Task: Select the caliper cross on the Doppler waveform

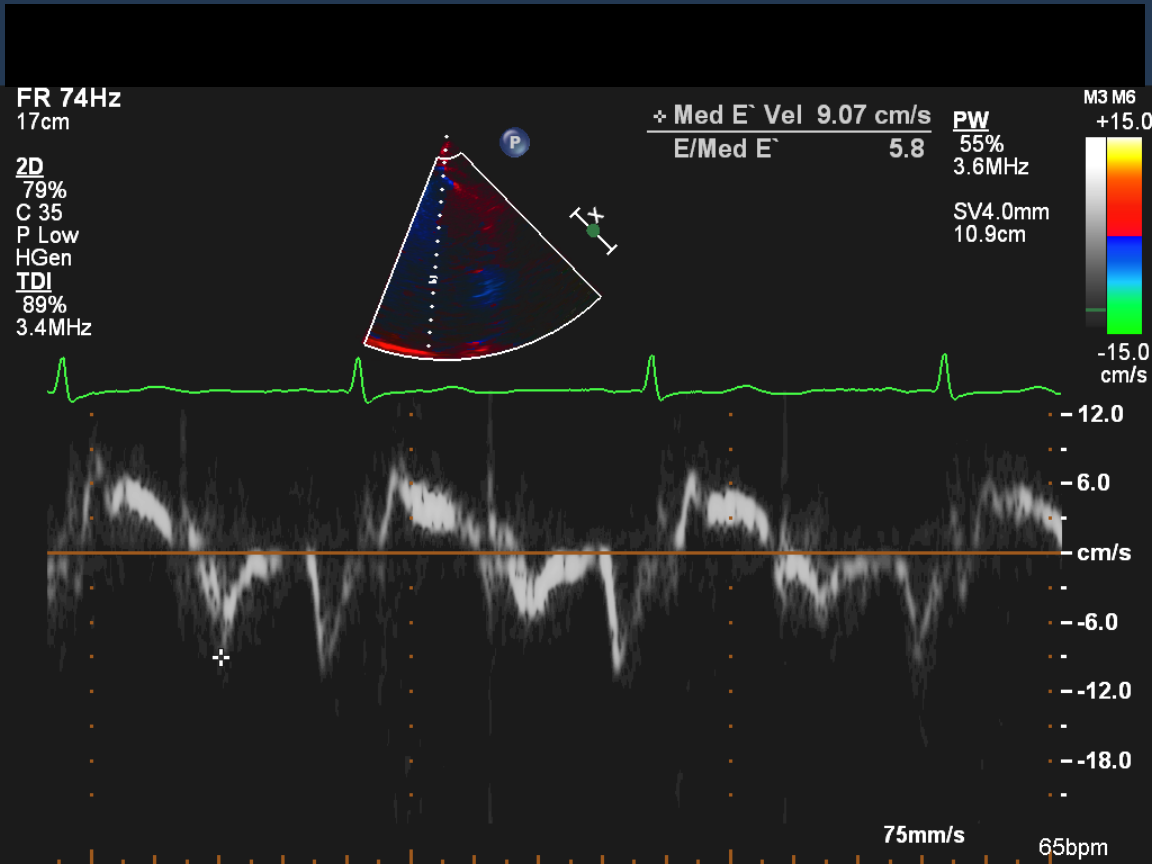Action: tap(221, 657)
